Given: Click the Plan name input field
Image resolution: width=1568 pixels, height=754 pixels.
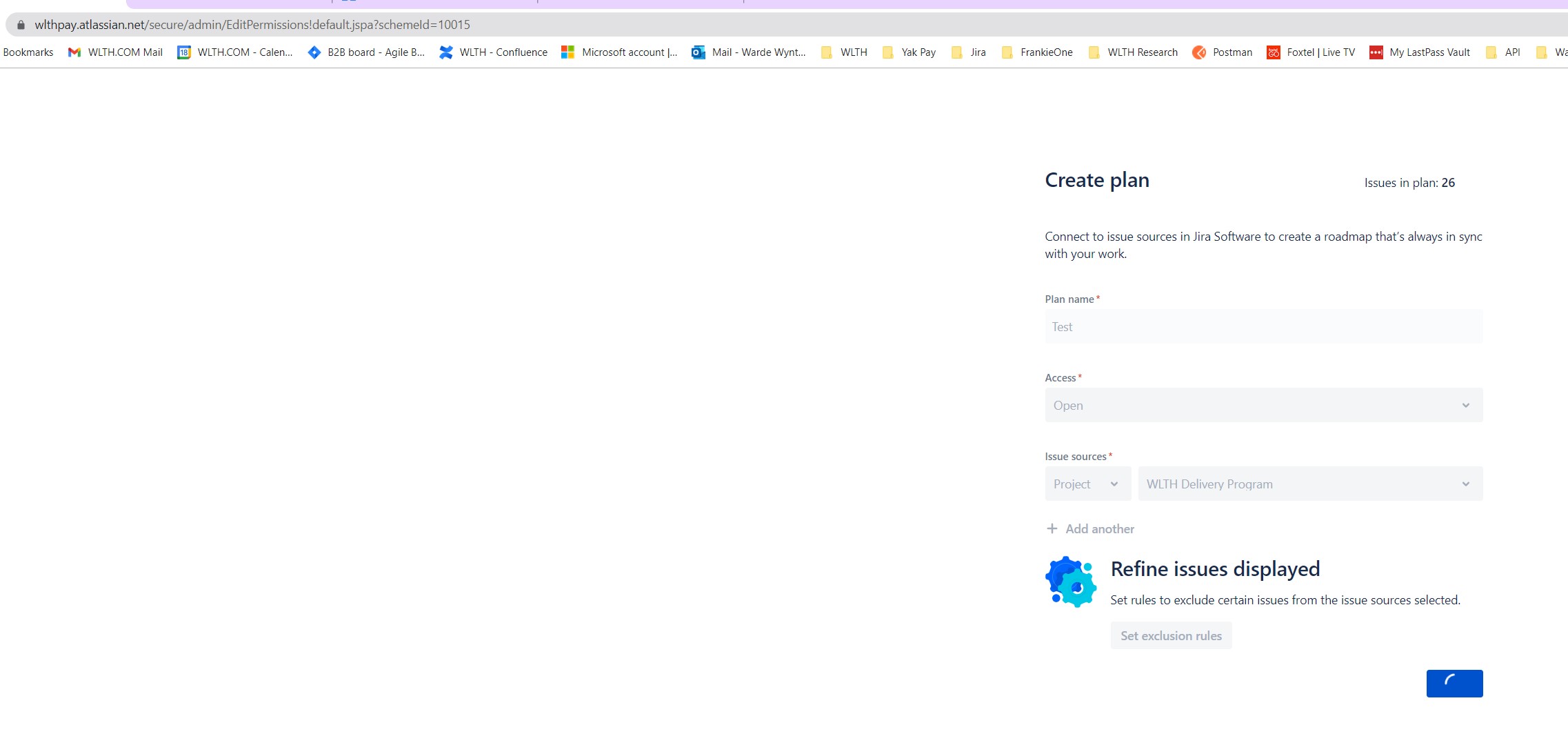Looking at the screenshot, I should 1263,327.
